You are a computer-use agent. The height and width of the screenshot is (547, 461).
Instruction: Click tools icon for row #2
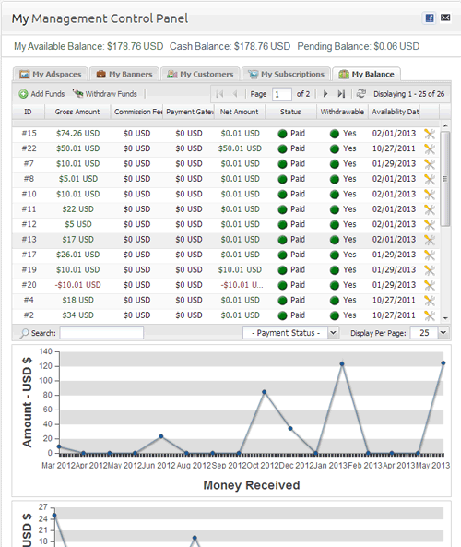(x=430, y=316)
